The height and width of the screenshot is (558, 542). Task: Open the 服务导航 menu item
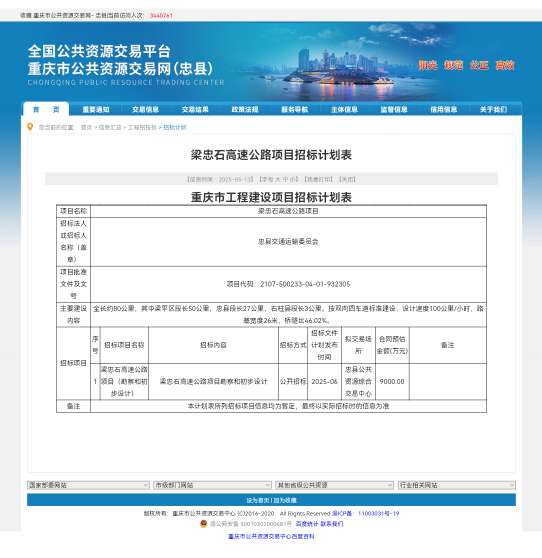(294, 109)
